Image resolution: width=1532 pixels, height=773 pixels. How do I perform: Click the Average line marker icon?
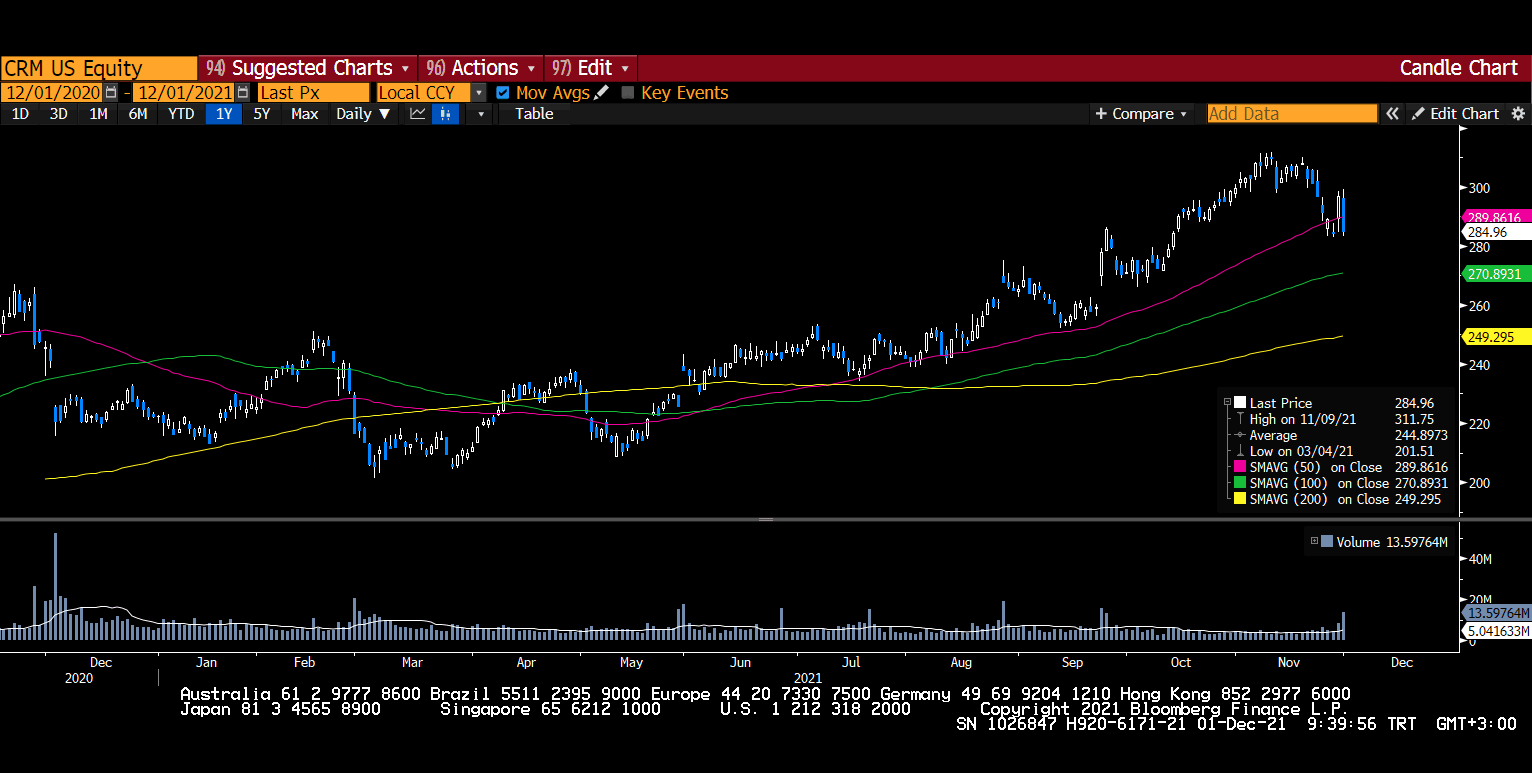tap(1241, 436)
